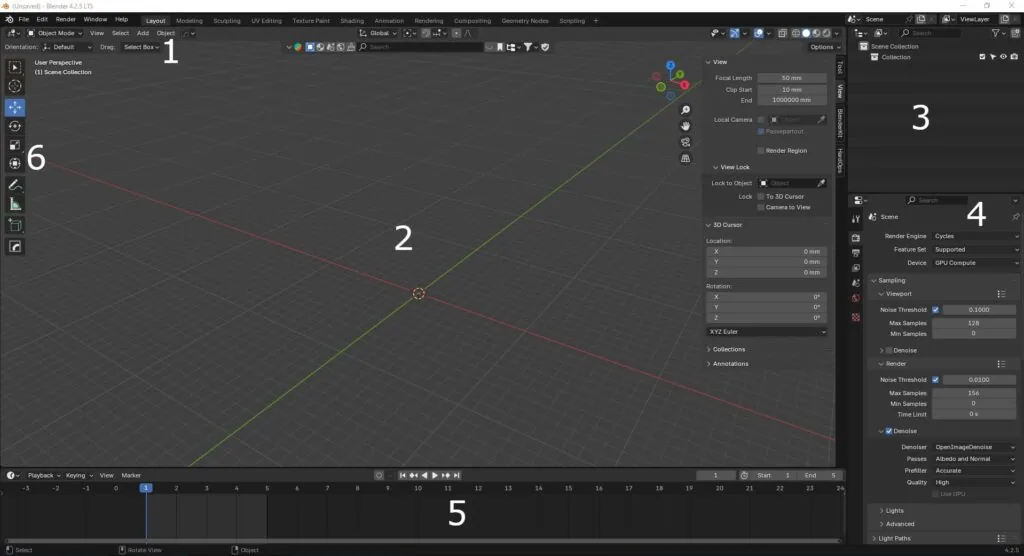Click the zoom magnifier viewport icon
The width and height of the screenshot is (1024, 556).
pos(685,110)
